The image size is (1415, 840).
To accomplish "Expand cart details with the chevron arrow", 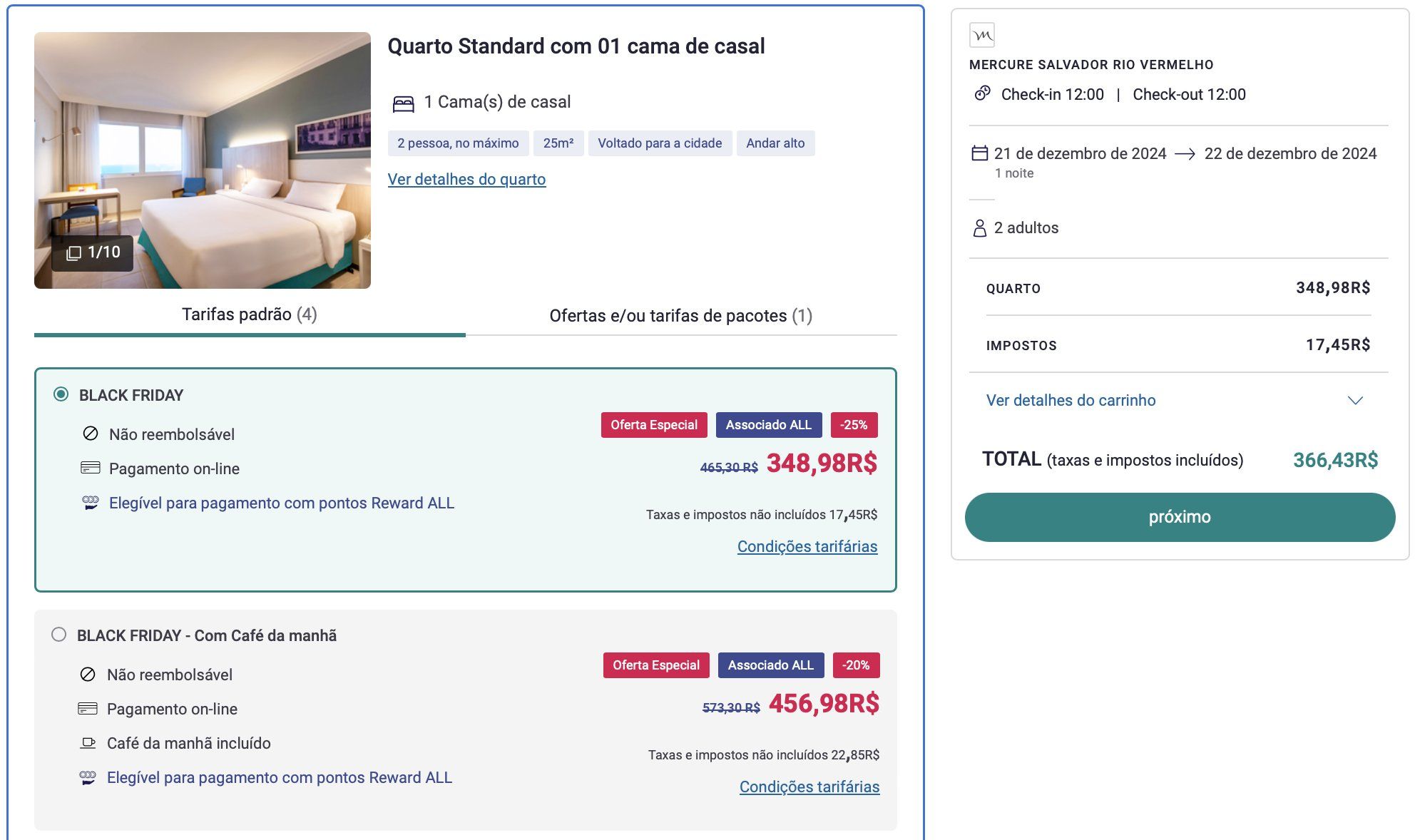I will (1356, 401).
